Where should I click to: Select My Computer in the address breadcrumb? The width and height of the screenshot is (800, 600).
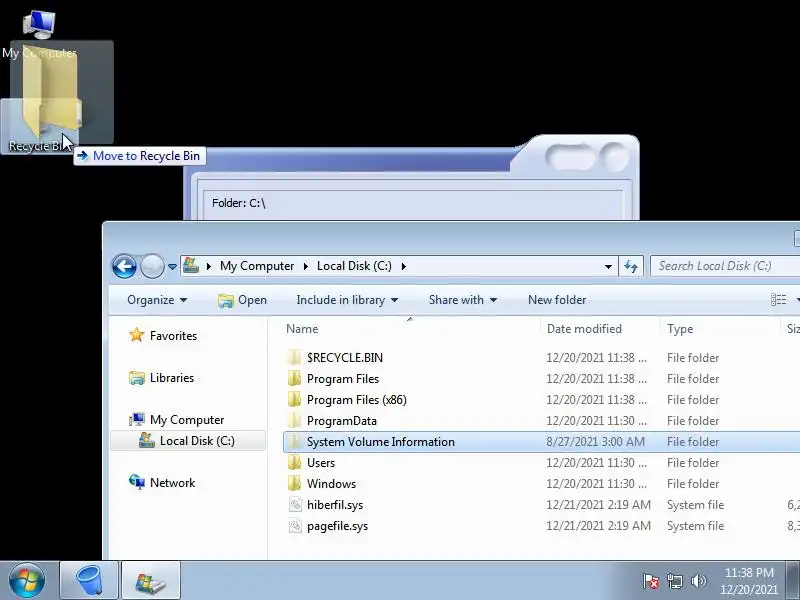coord(257,266)
